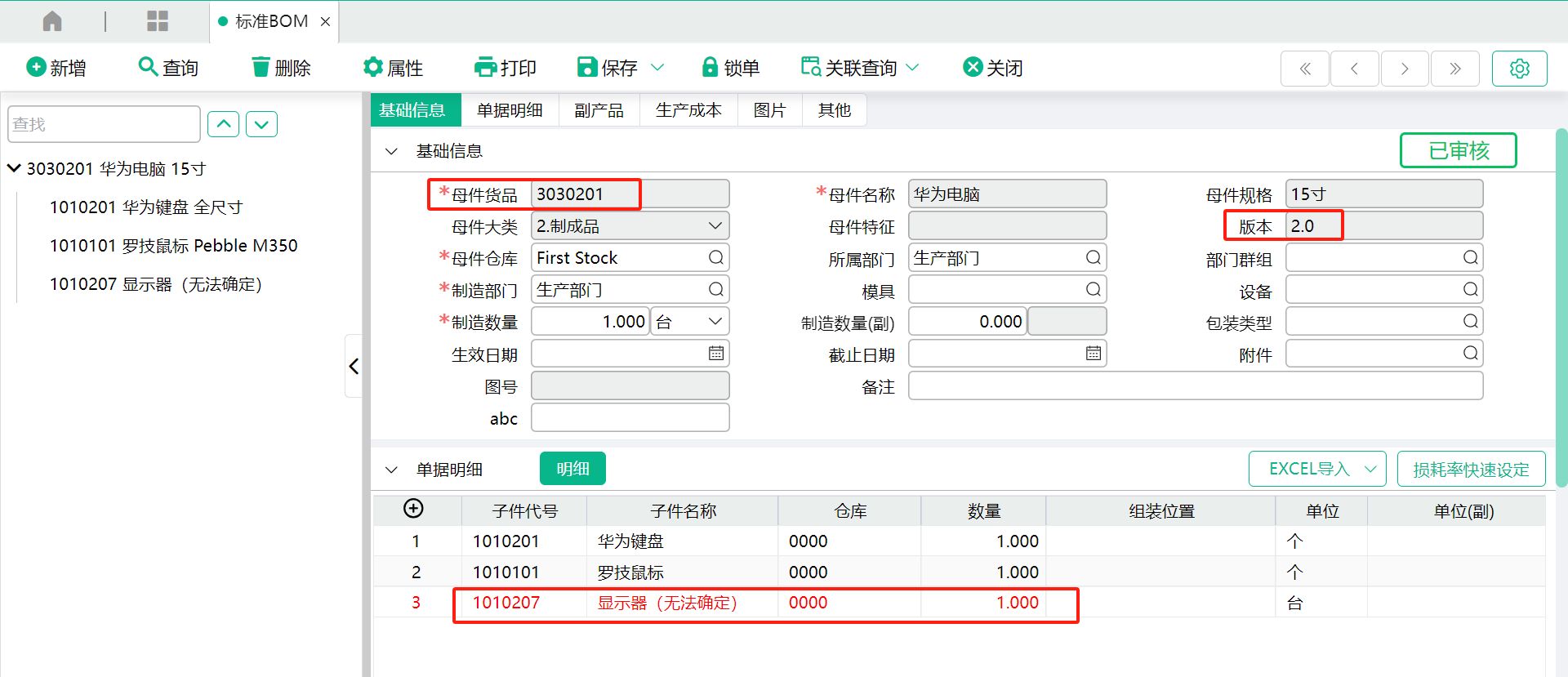Click the 锁单 lock button

[731, 68]
